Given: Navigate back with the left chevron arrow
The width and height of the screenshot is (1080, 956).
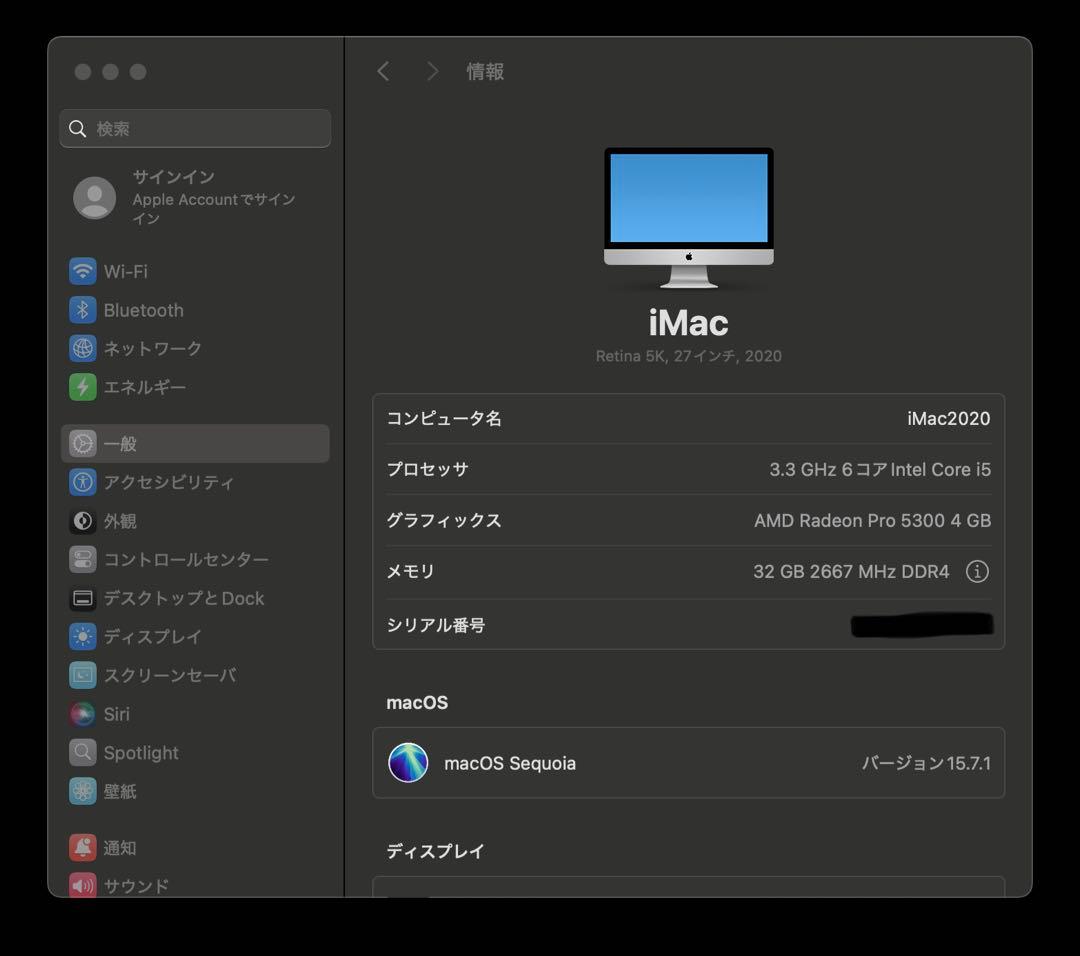Looking at the screenshot, I should (383, 71).
